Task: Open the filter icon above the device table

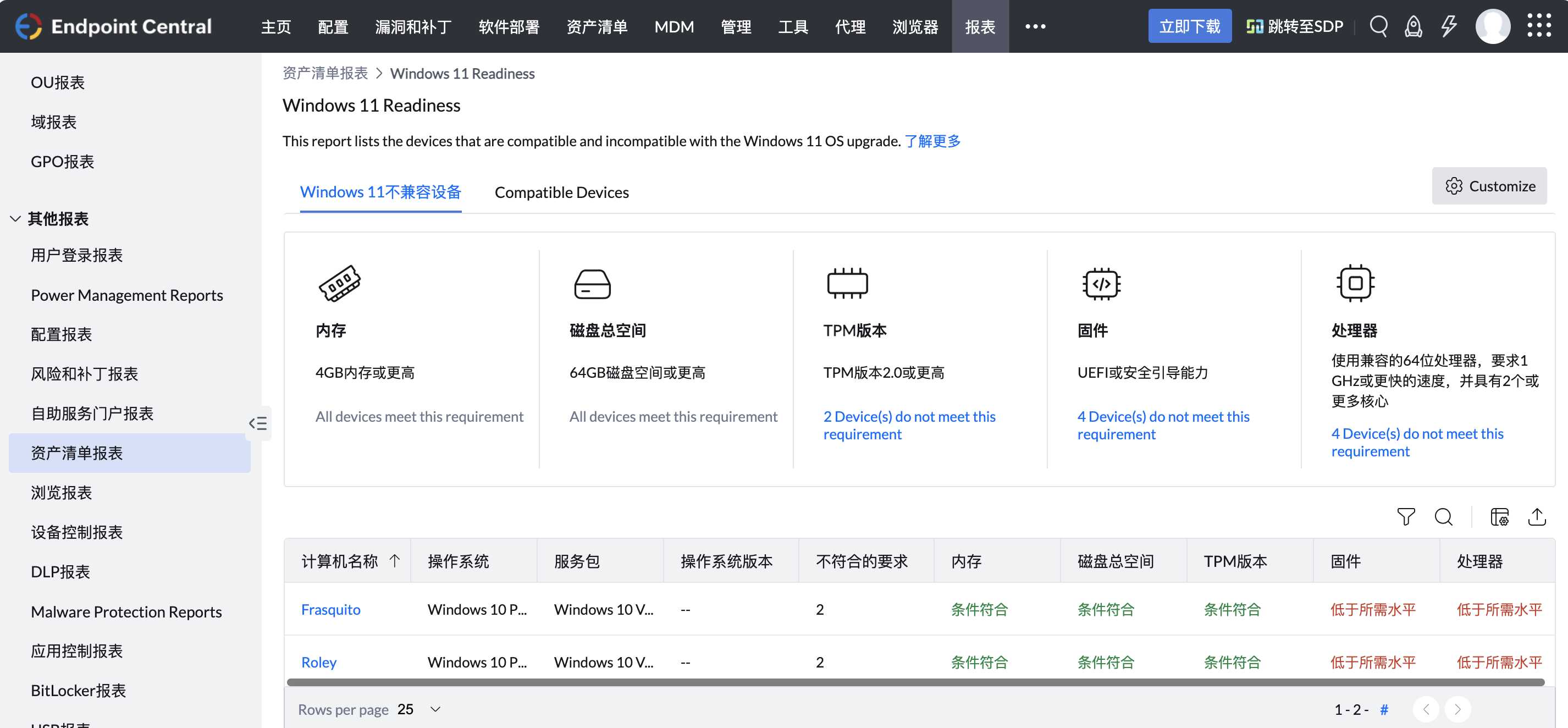Action: (x=1407, y=517)
